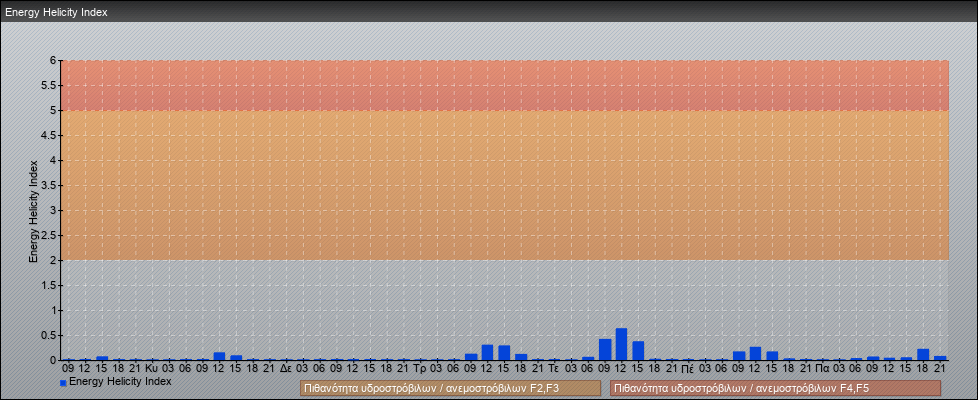Viewport: 978px width, 400px height.
Task: Click the y-axis value 0.5
Action: click(x=49, y=335)
